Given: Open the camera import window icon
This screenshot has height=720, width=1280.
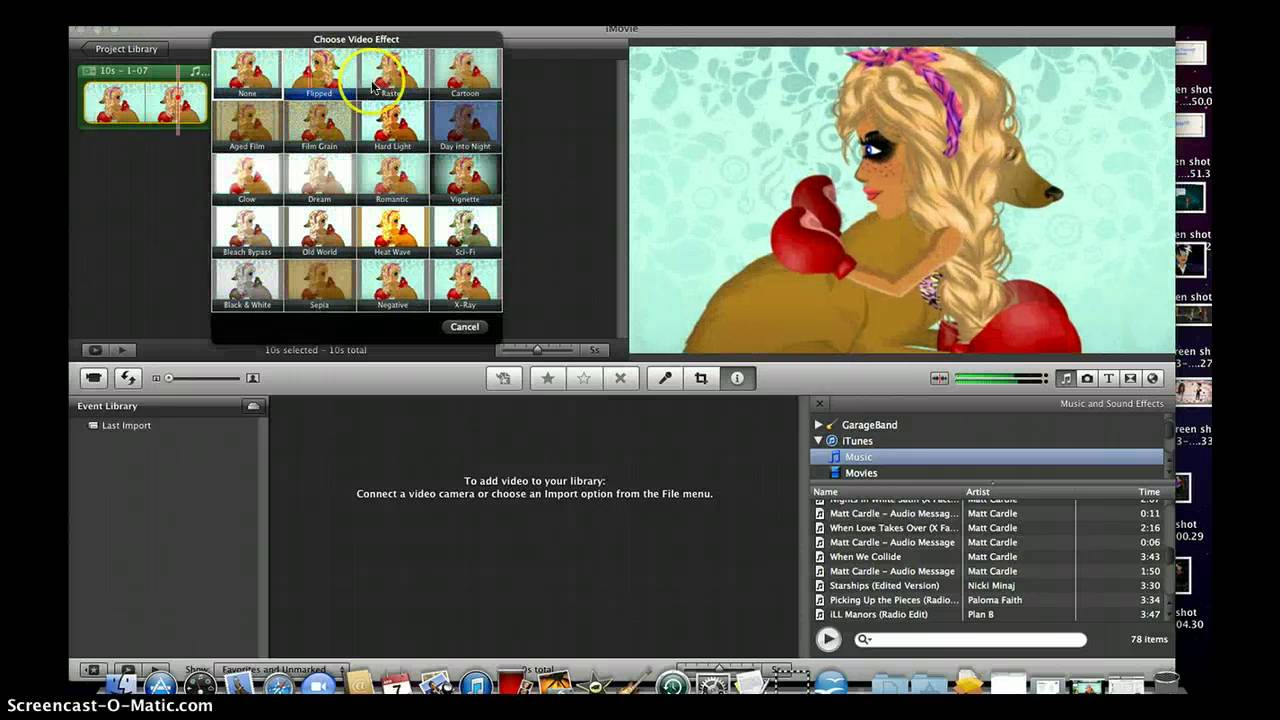Looking at the screenshot, I should (94, 378).
